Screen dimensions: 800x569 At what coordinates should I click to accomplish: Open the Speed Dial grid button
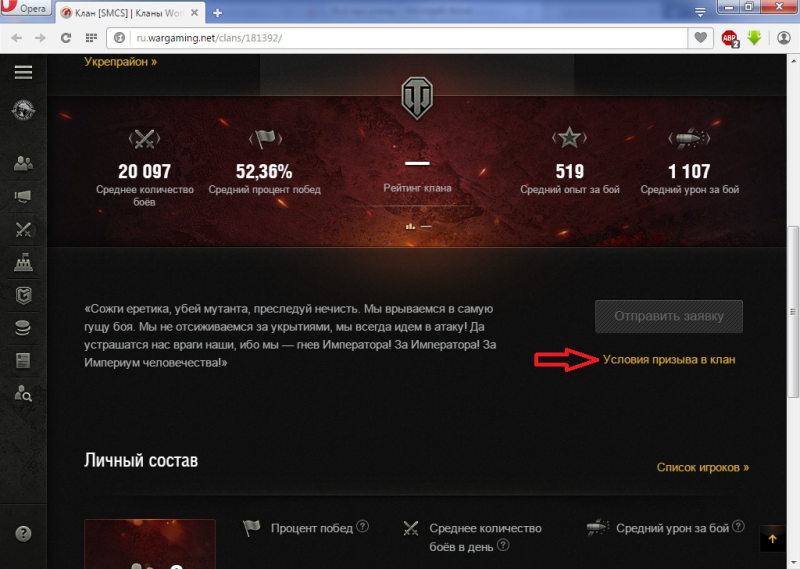[91, 38]
